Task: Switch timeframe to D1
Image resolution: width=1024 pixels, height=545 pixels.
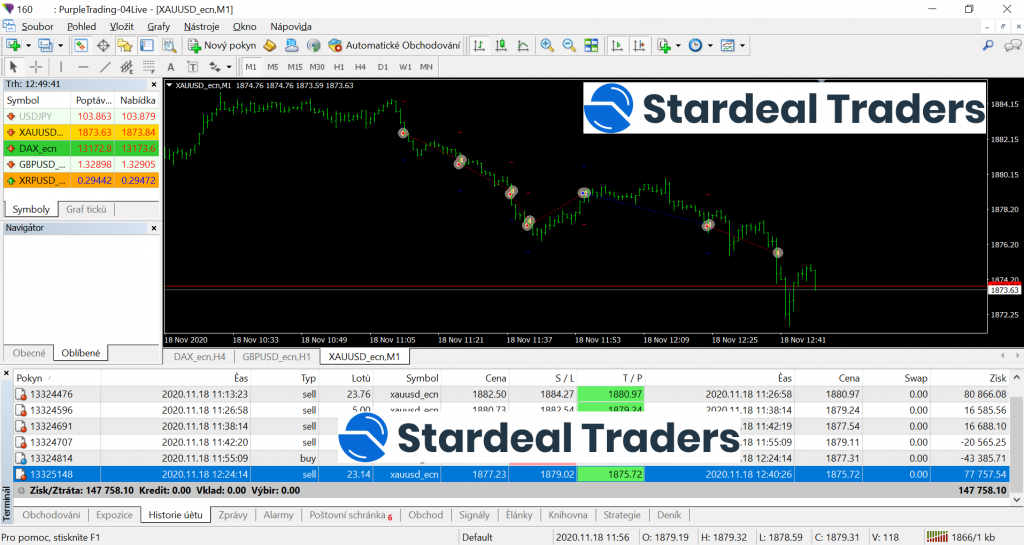Action: [x=383, y=67]
